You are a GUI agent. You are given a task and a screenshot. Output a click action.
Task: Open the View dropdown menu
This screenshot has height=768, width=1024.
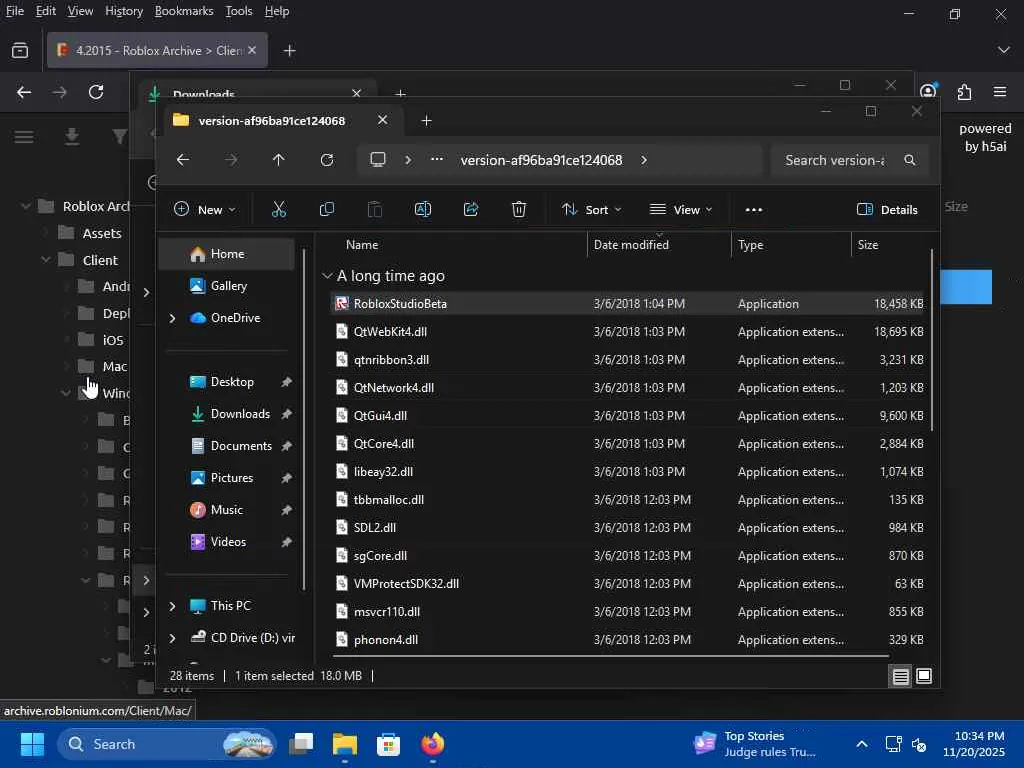click(x=680, y=210)
